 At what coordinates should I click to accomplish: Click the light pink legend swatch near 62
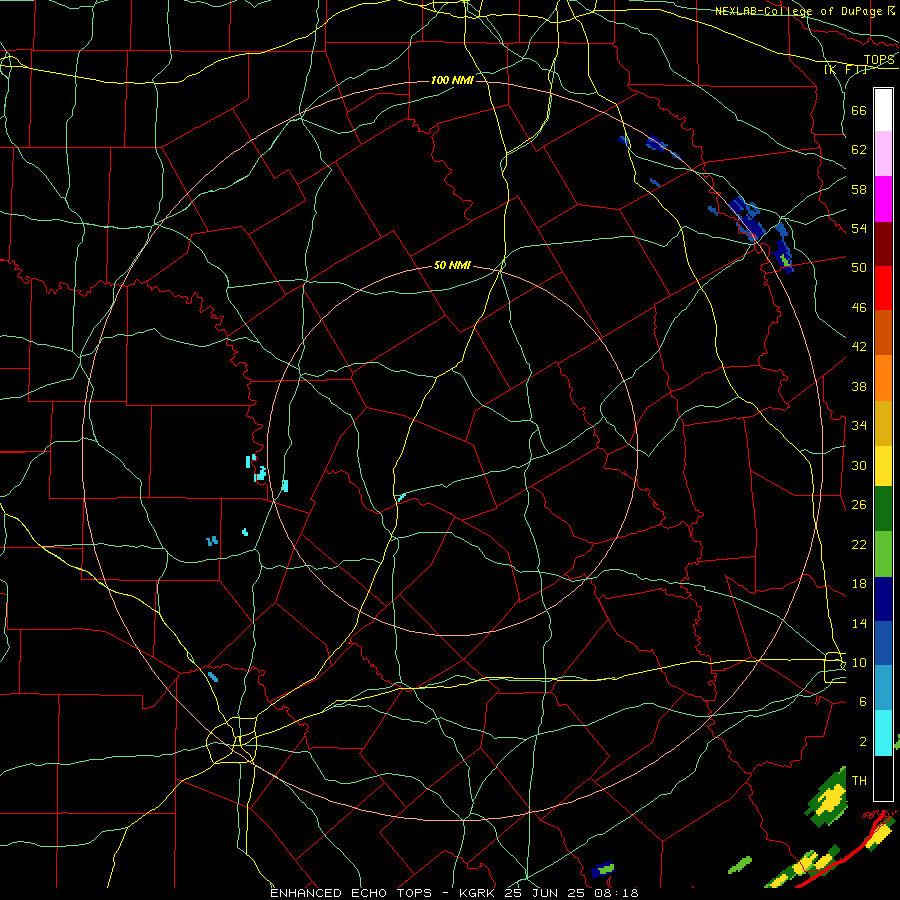point(883,154)
